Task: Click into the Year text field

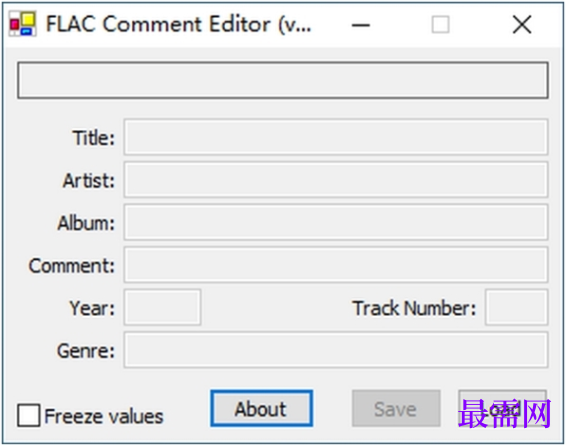Action: click(x=162, y=307)
